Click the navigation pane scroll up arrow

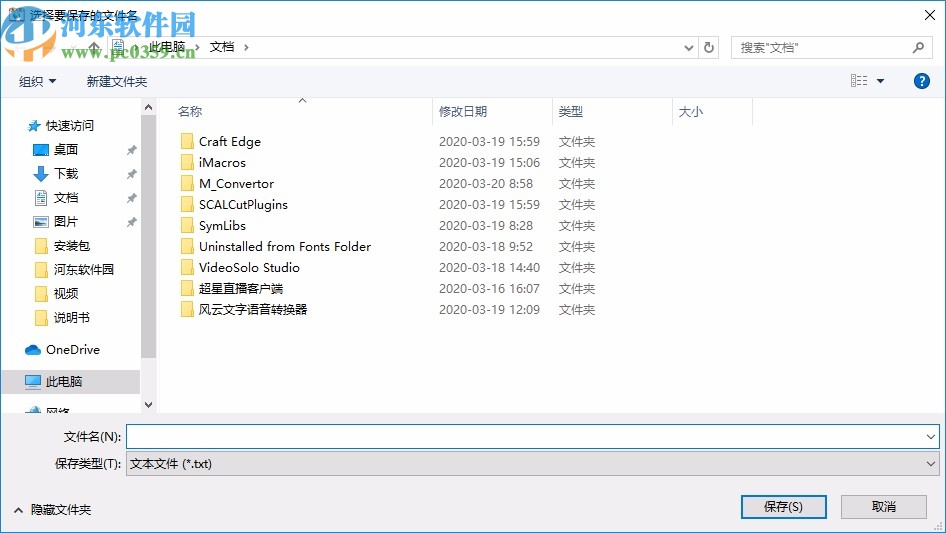148,107
